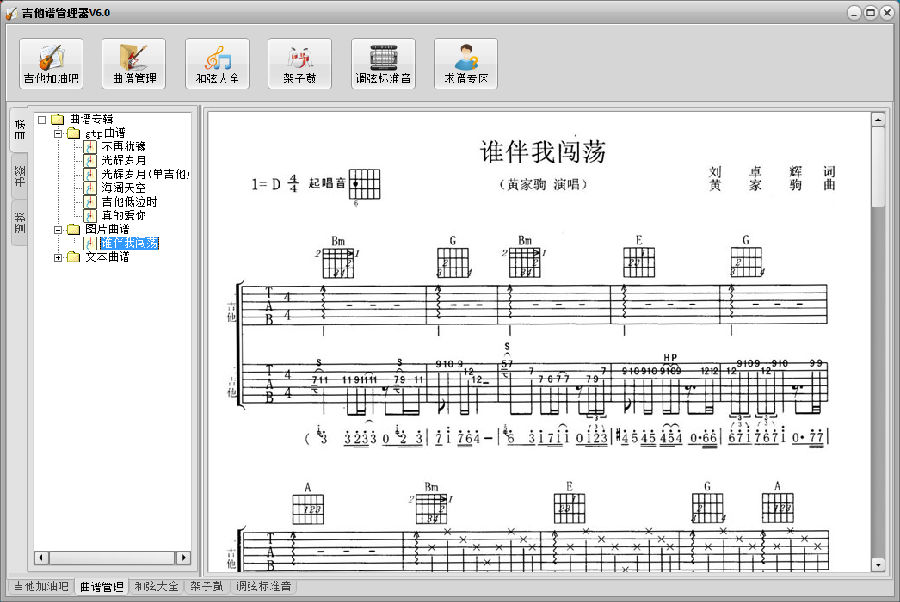Open the 吉他加油吧 toolbar guitar icon

click(51, 64)
